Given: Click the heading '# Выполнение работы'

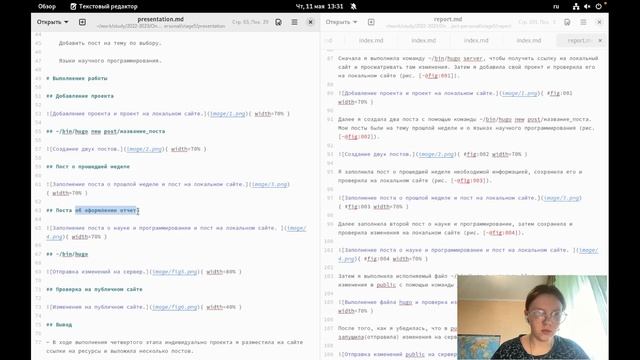Looking at the screenshot, I should (77, 78).
